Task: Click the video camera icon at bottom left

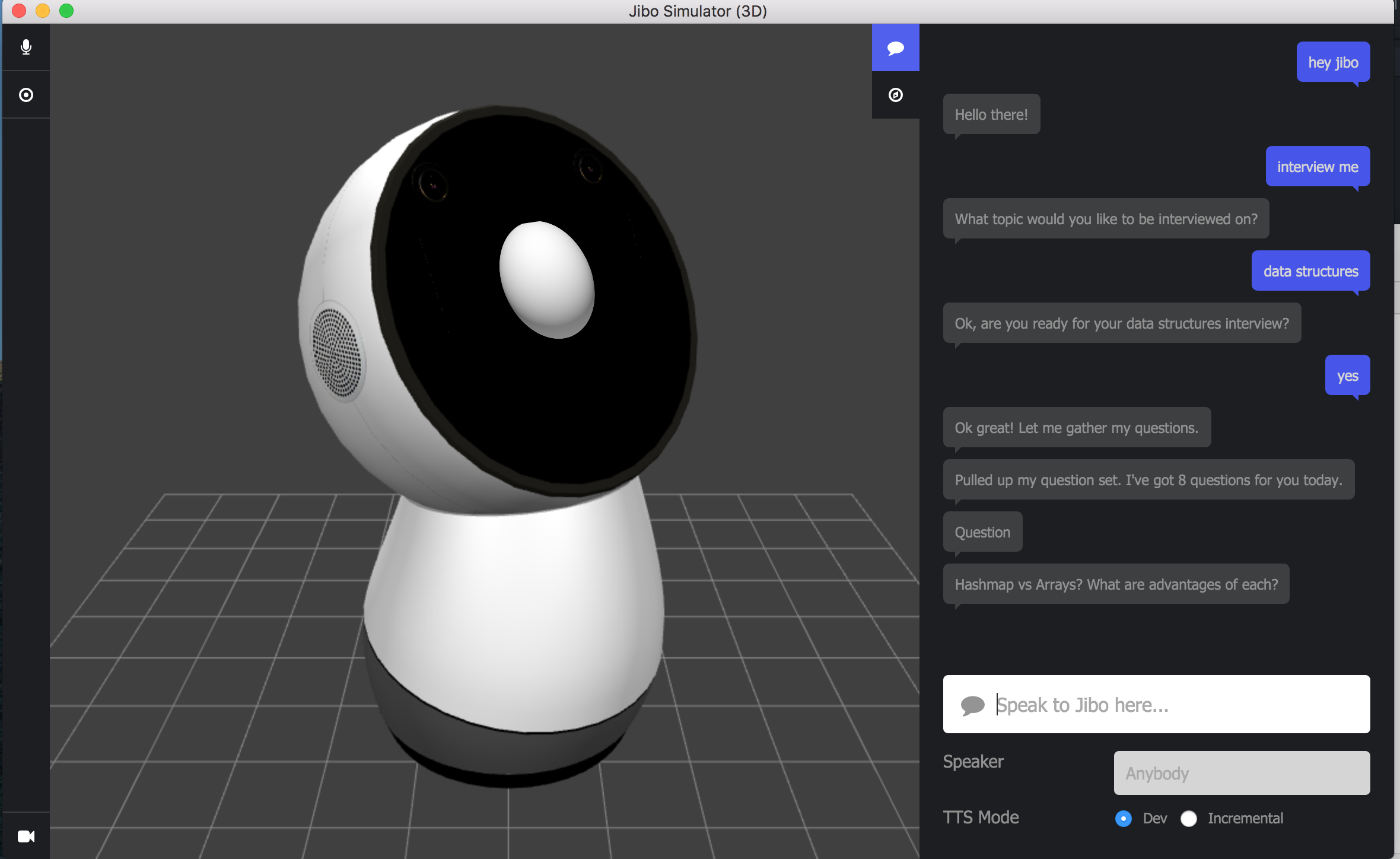Action: (26, 836)
